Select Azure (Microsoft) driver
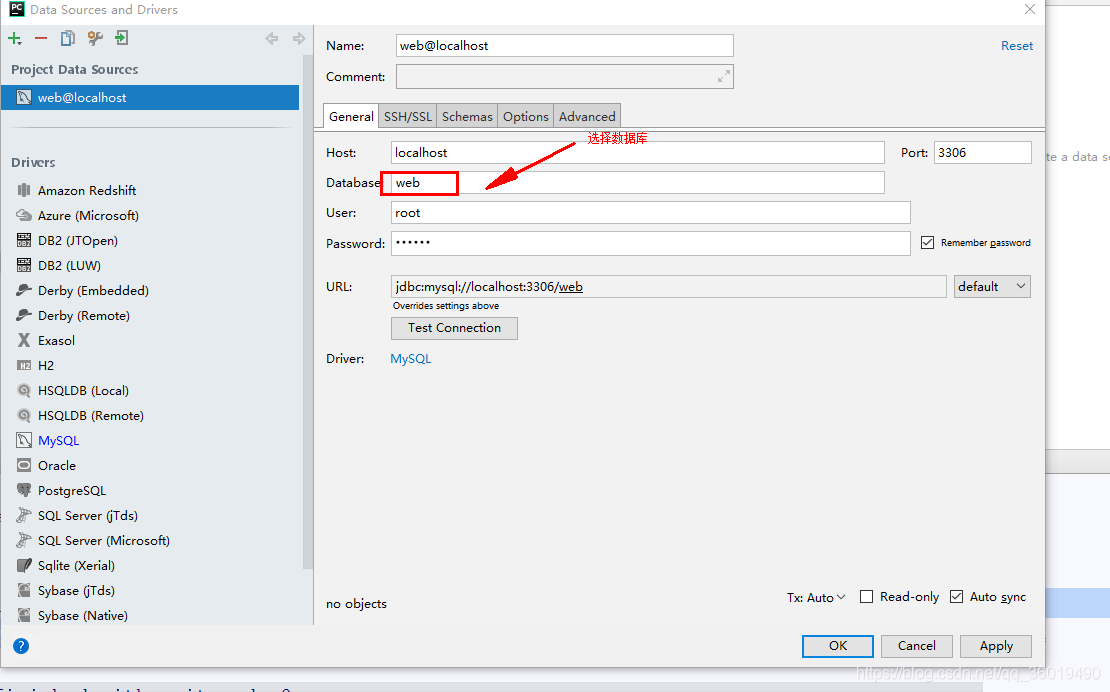The height and width of the screenshot is (692, 1110). click(88, 215)
